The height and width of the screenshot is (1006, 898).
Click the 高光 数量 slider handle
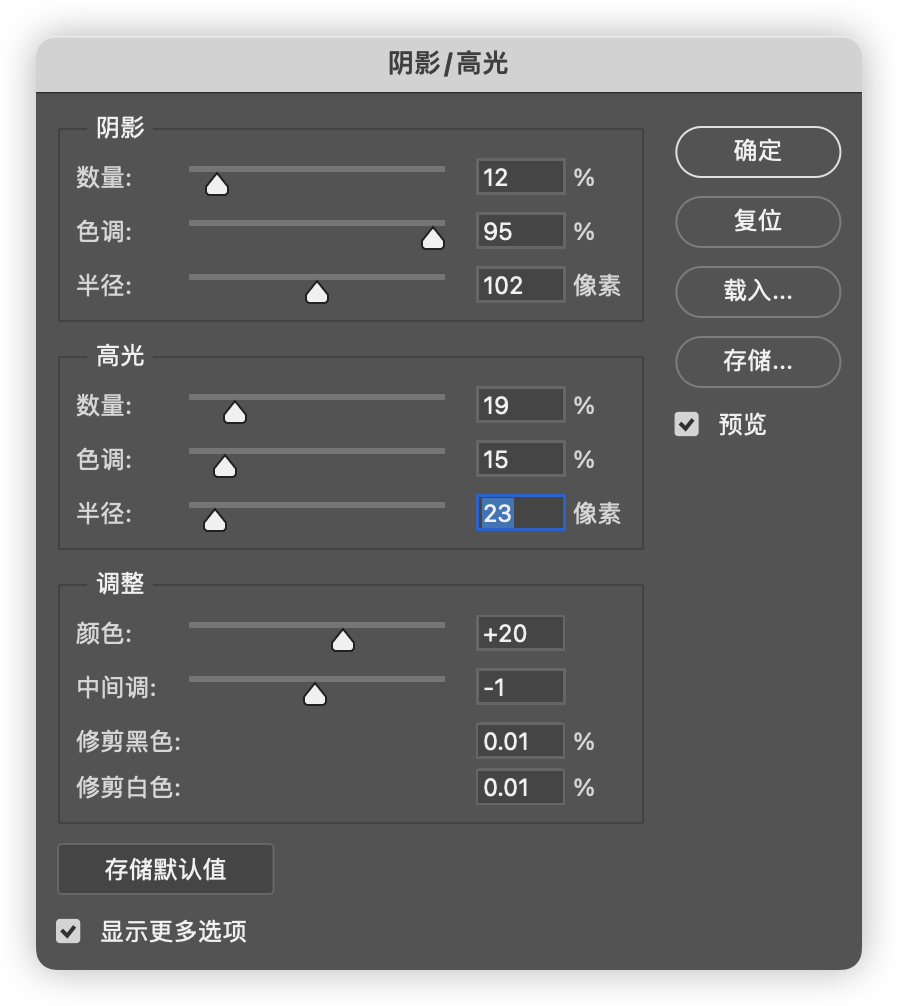click(235, 413)
